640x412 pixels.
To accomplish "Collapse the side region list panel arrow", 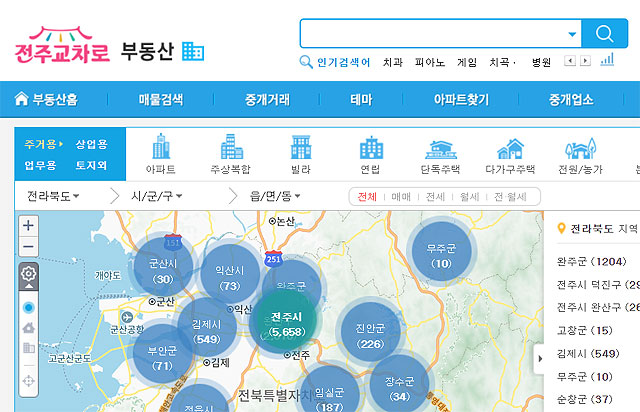I will pyautogui.click(x=540, y=359).
